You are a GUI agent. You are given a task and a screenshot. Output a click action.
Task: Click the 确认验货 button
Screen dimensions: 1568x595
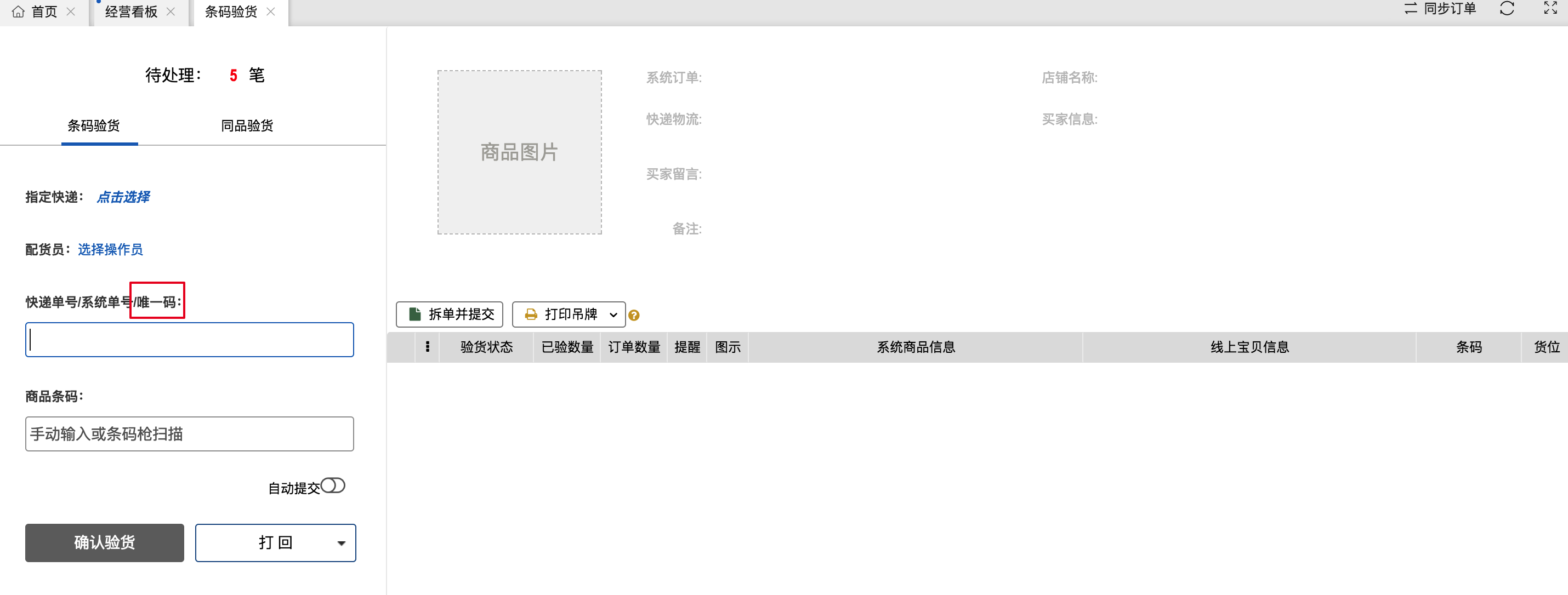point(105,543)
